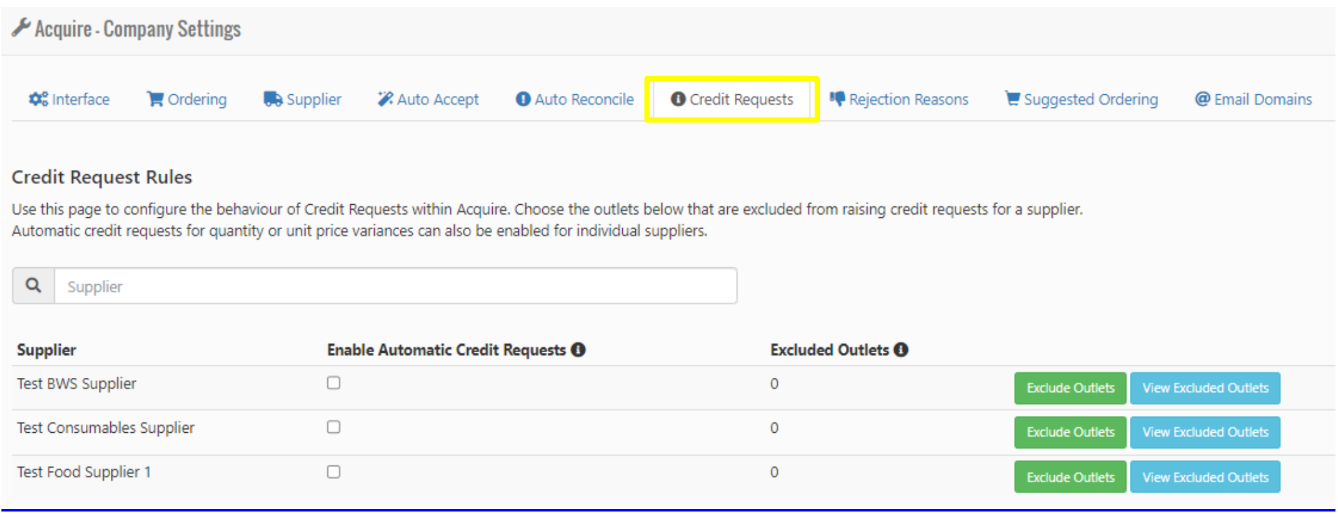Focus the Supplier search input field
Image resolution: width=1338 pixels, height=517 pixels.
[395, 286]
